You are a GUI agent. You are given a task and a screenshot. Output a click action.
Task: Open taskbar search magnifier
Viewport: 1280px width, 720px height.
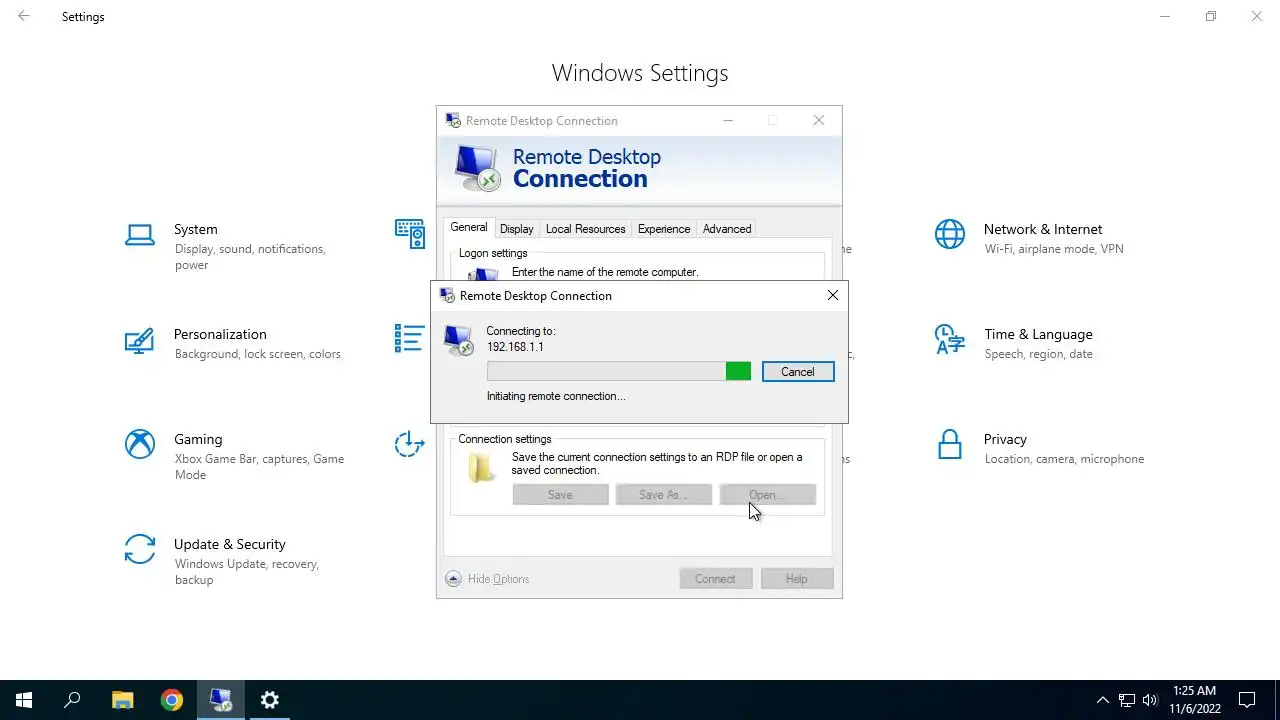pyautogui.click(x=72, y=700)
